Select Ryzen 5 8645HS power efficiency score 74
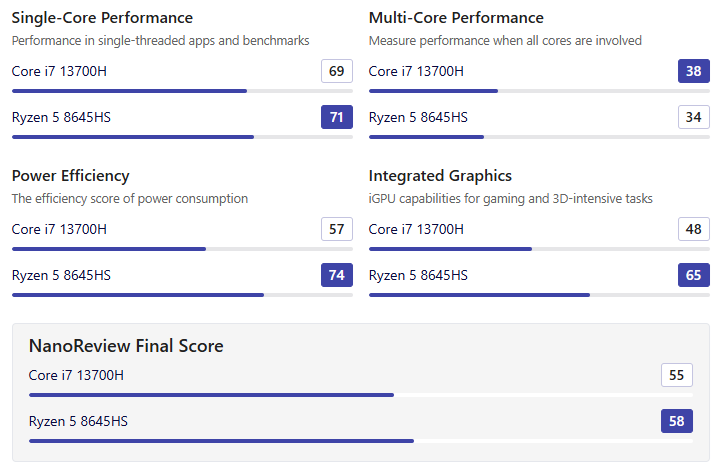This screenshot has width=723, height=470. pos(337,275)
